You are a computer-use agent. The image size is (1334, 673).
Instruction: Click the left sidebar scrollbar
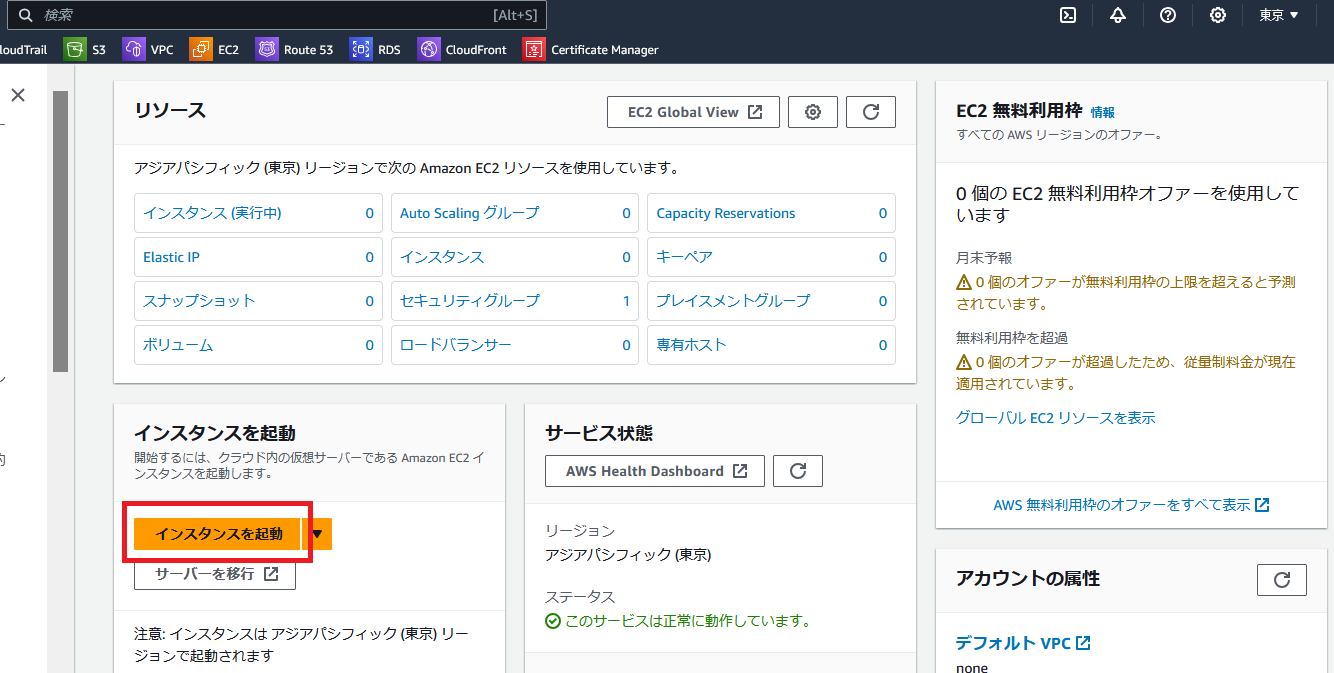(60, 231)
